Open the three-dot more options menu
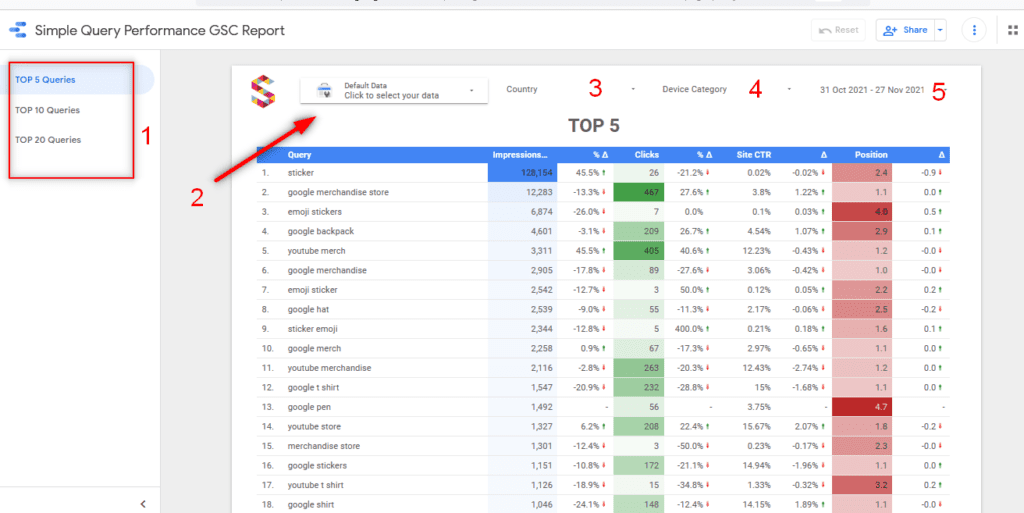This screenshot has width=1024, height=513. 974,30
